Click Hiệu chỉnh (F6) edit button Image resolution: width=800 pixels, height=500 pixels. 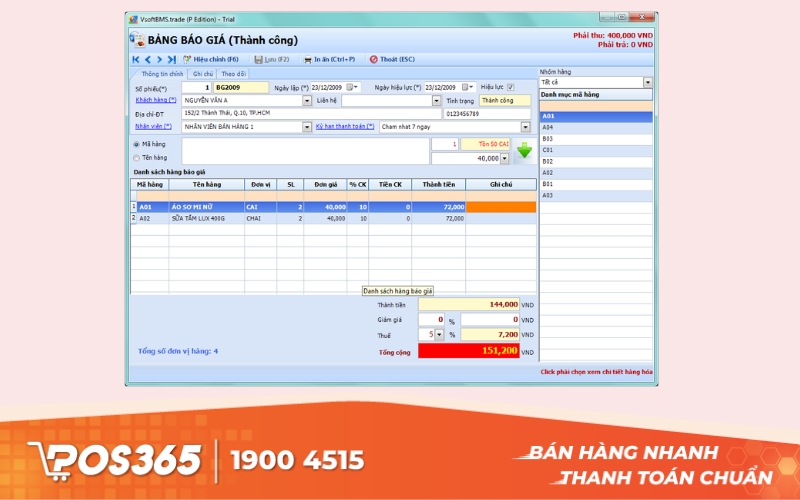(211, 60)
